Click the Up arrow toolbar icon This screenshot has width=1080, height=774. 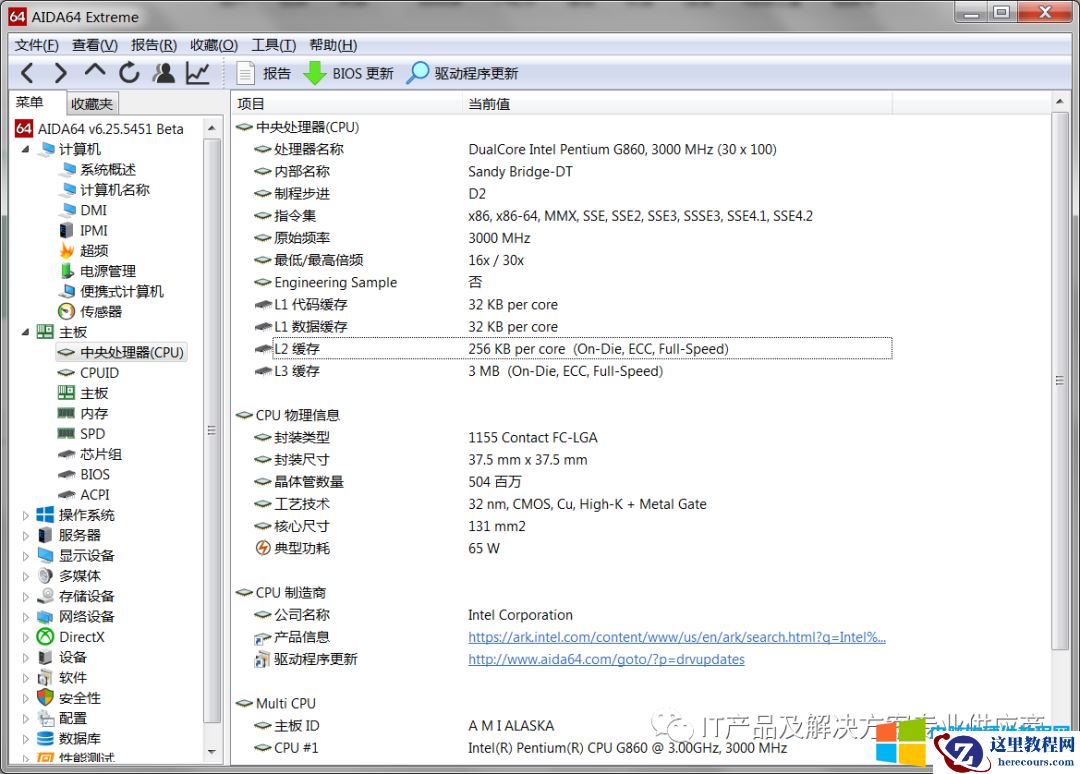(95, 72)
